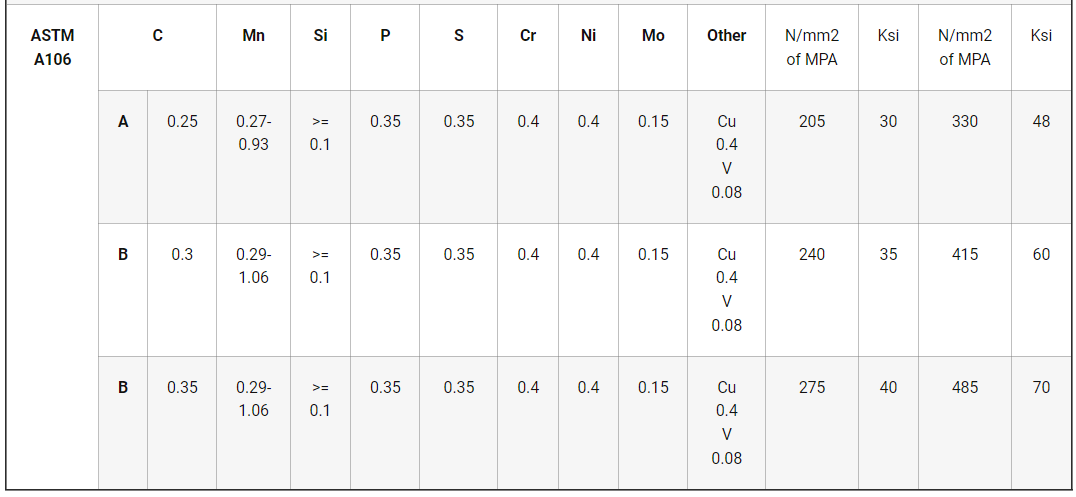Select the 485 N/mm2 value
The height and width of the screenshot is (497, 1076).
pyautogui.click(x=964, y=387)
